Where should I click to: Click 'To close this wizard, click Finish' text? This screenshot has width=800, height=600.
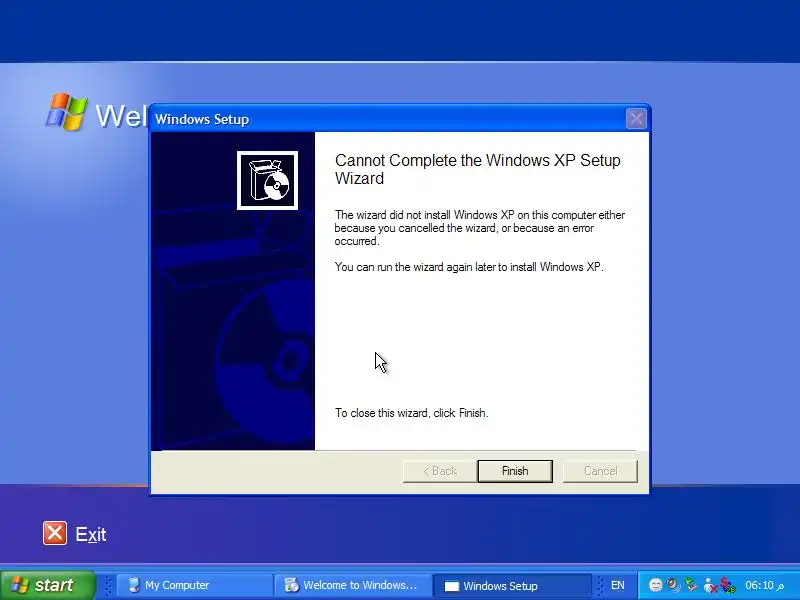click(411, 413)
